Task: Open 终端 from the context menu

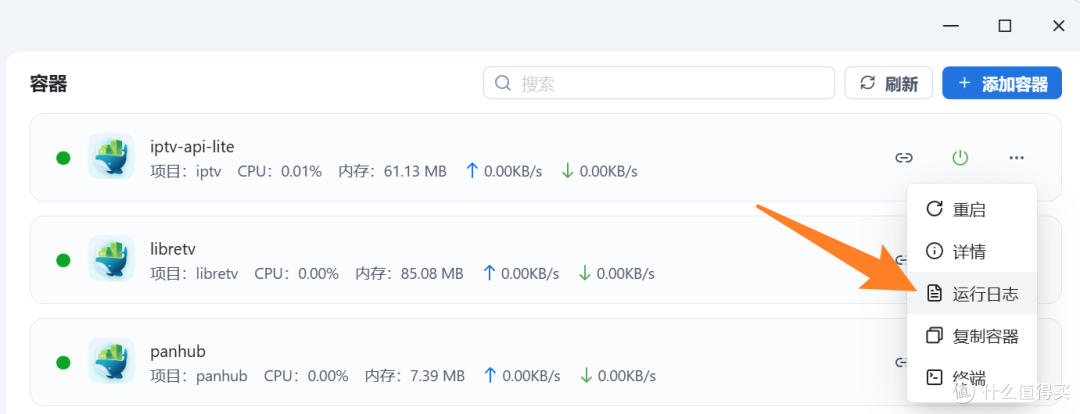Action: pyautogui.click(x=968, y=378)
